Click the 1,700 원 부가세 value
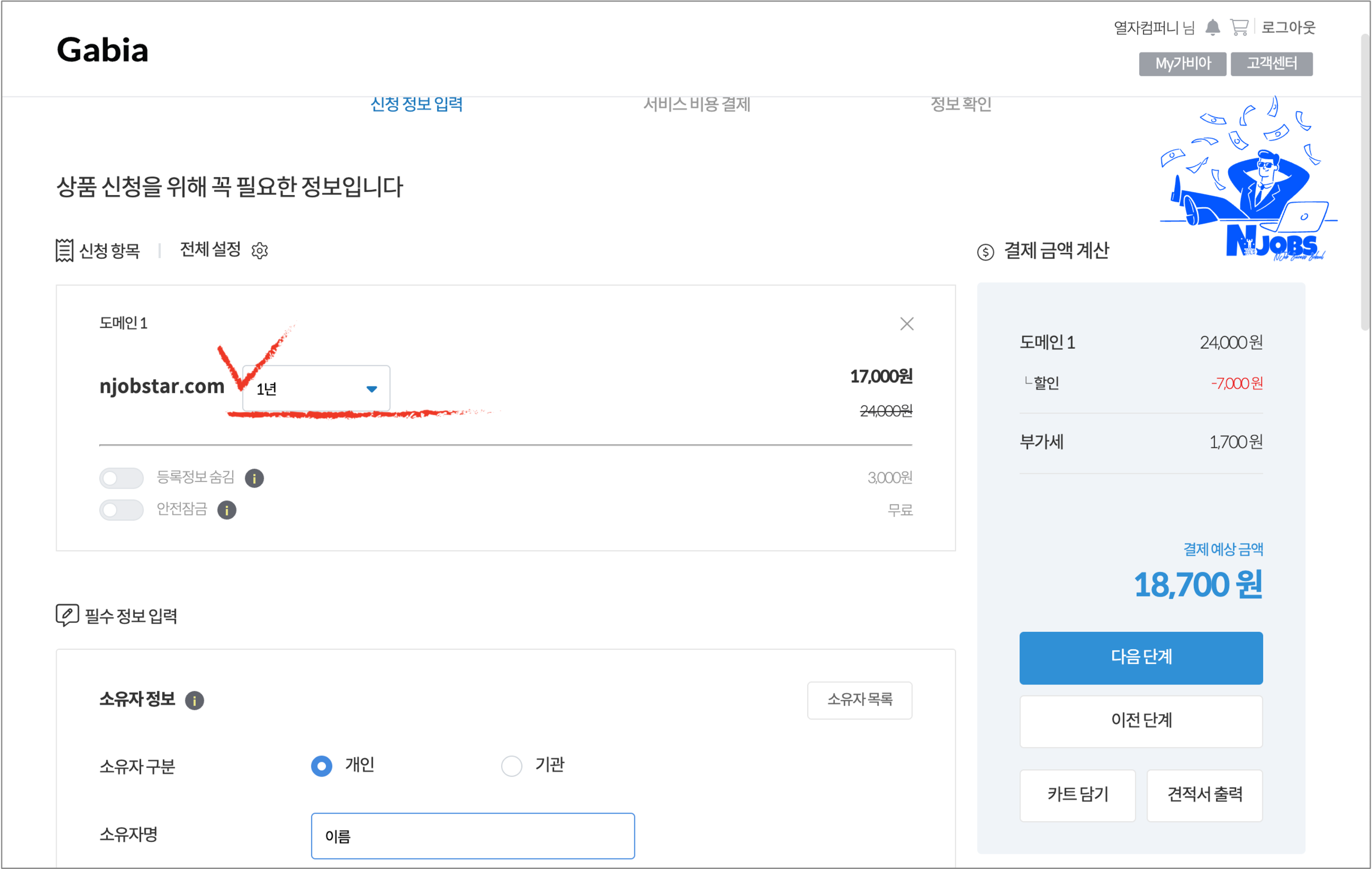Viewport: 1372px width, 869px height. pos(1236,442)
